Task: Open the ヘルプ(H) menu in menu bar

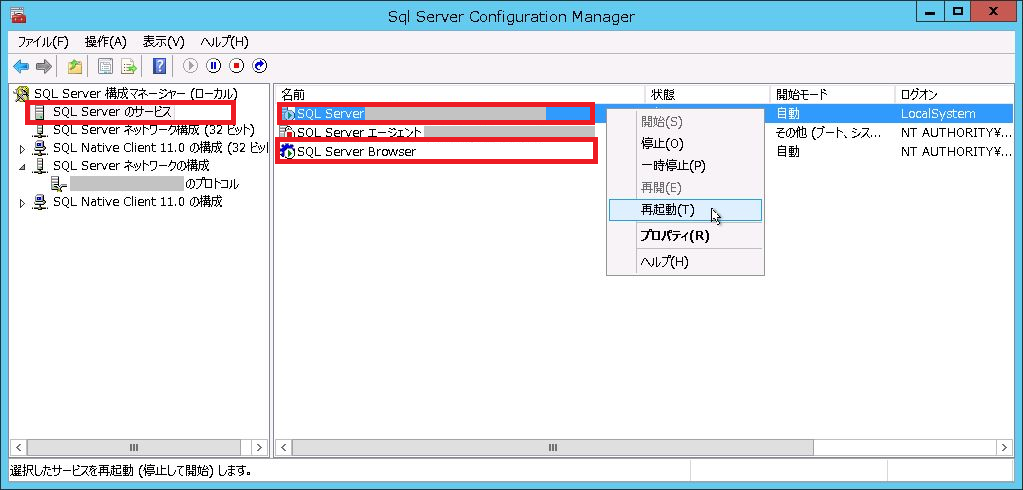Action: click(224, 42)
